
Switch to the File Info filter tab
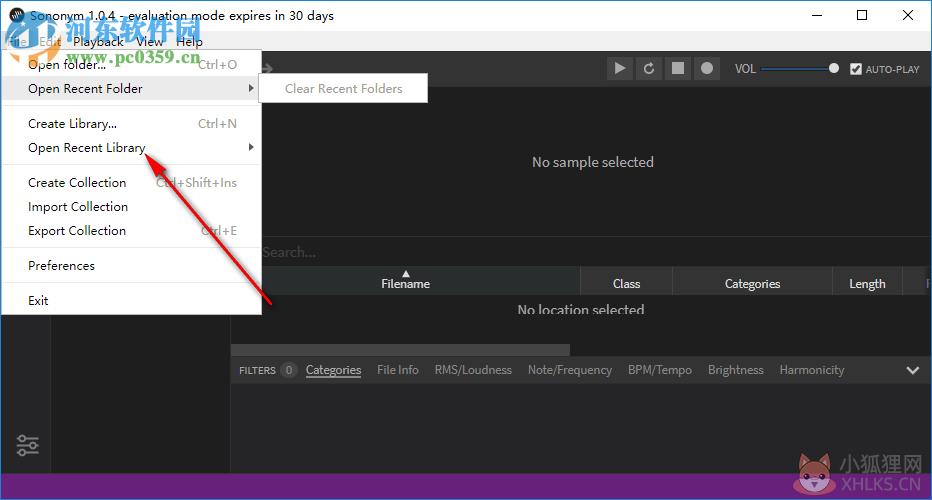pyautogui.click(x=398, y=370)
